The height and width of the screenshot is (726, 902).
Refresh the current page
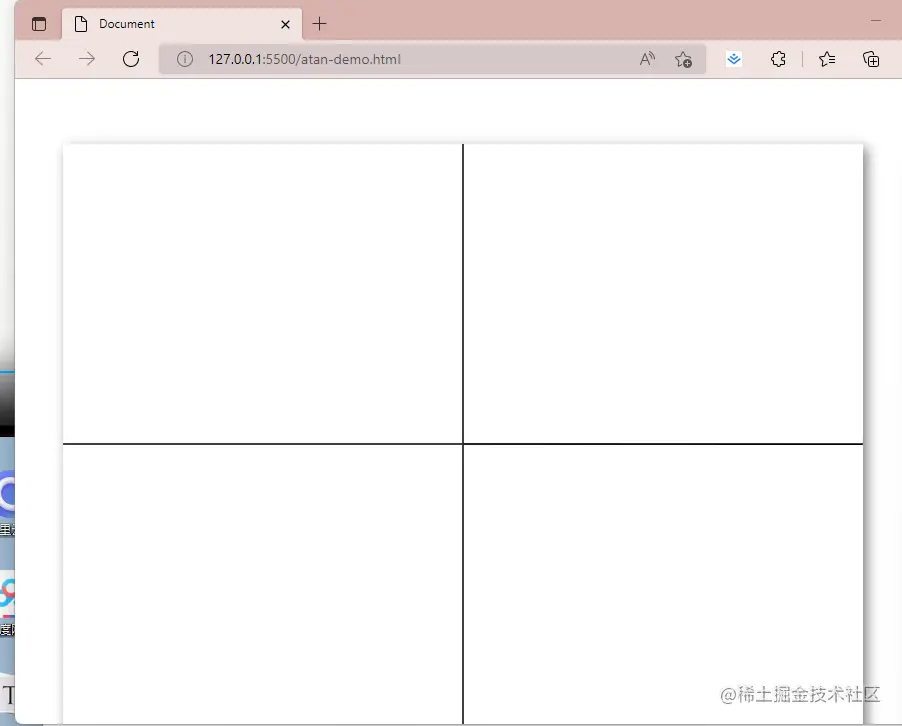(131, 59)
